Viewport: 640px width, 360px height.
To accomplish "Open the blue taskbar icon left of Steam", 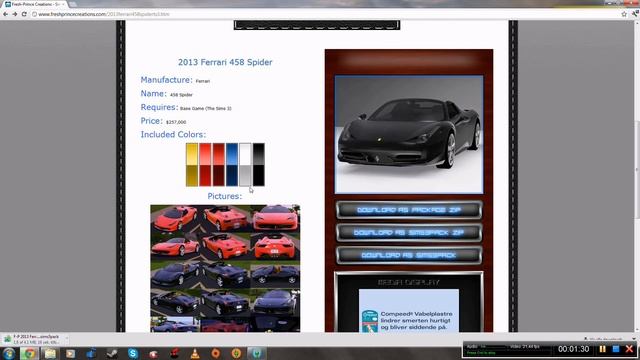I will pyautogui.click(x=91, y=353).
